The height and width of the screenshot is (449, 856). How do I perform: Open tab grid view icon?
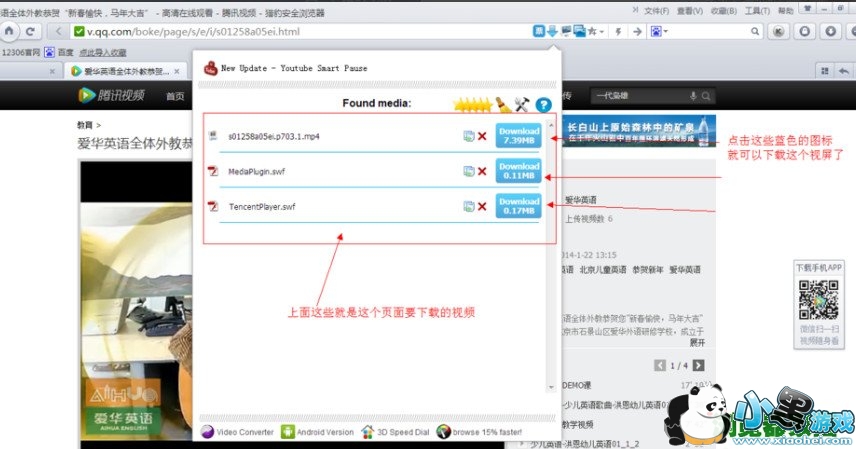824,71
